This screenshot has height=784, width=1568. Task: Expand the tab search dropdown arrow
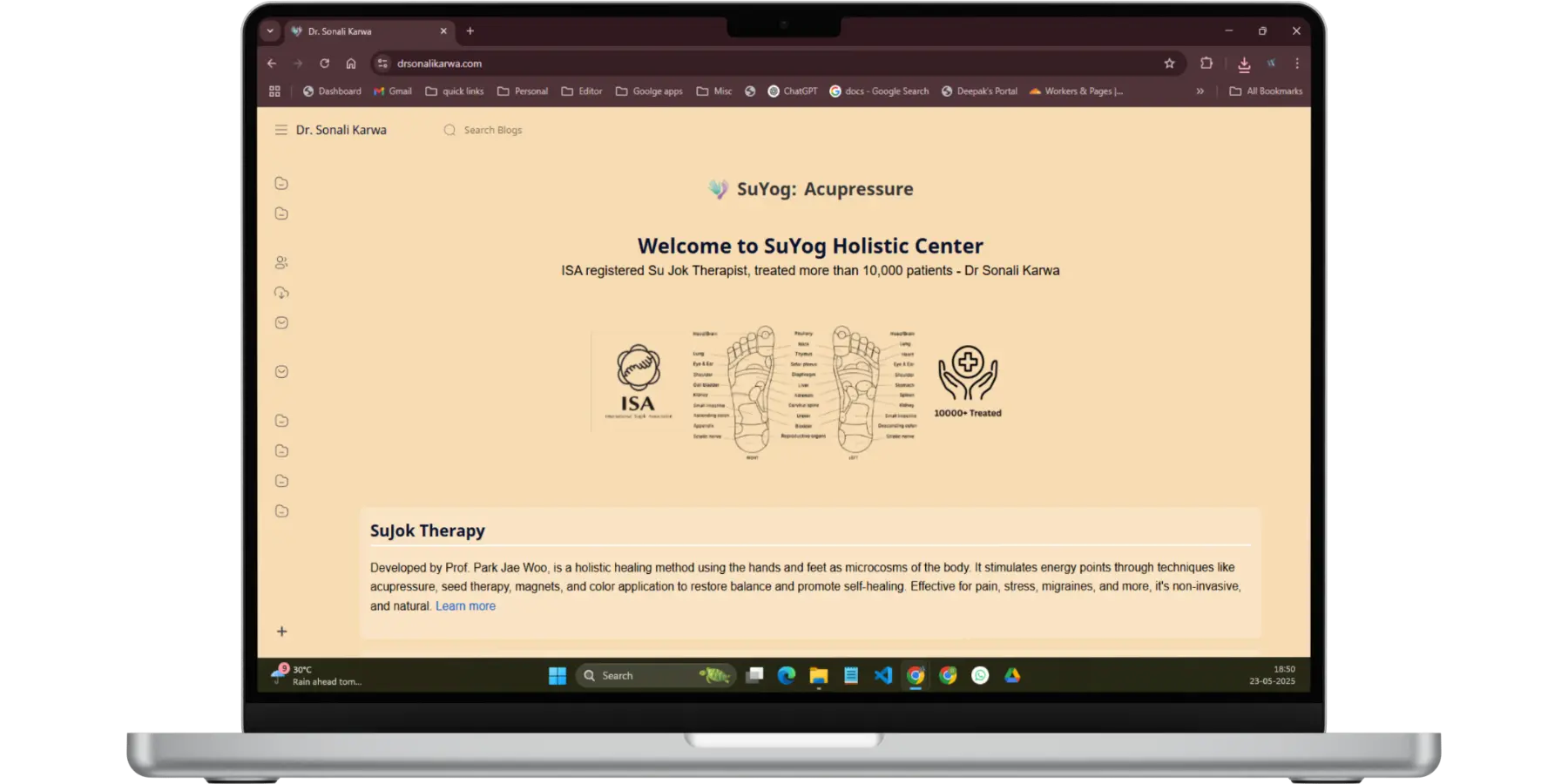pos(270,31)
